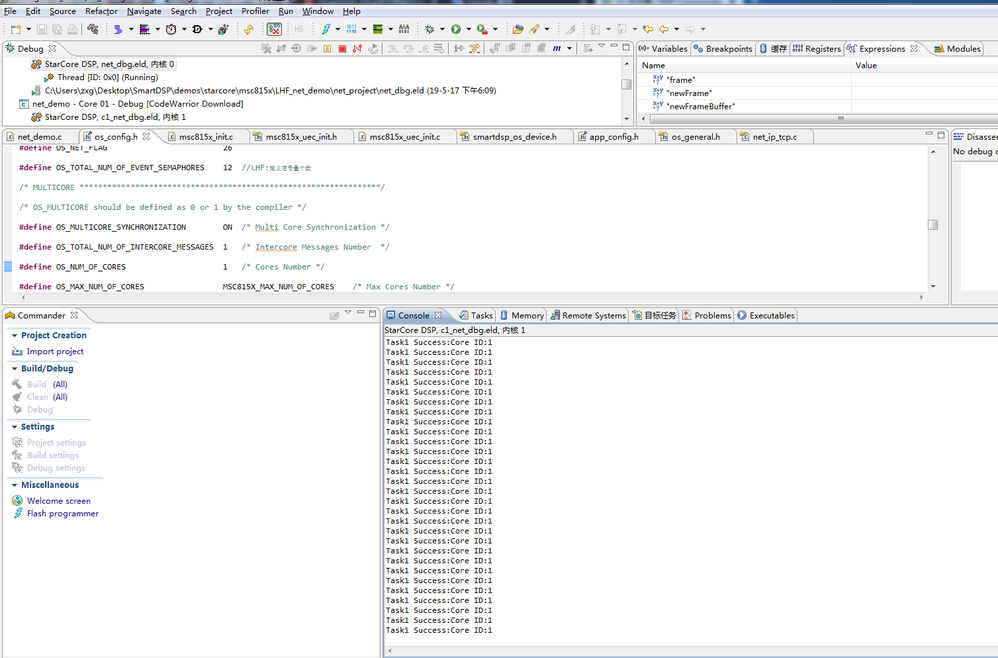Collapse the Project Creation section
Viewport: 998px width, 658px height.
pyautogui.click(x=14, y=335)
